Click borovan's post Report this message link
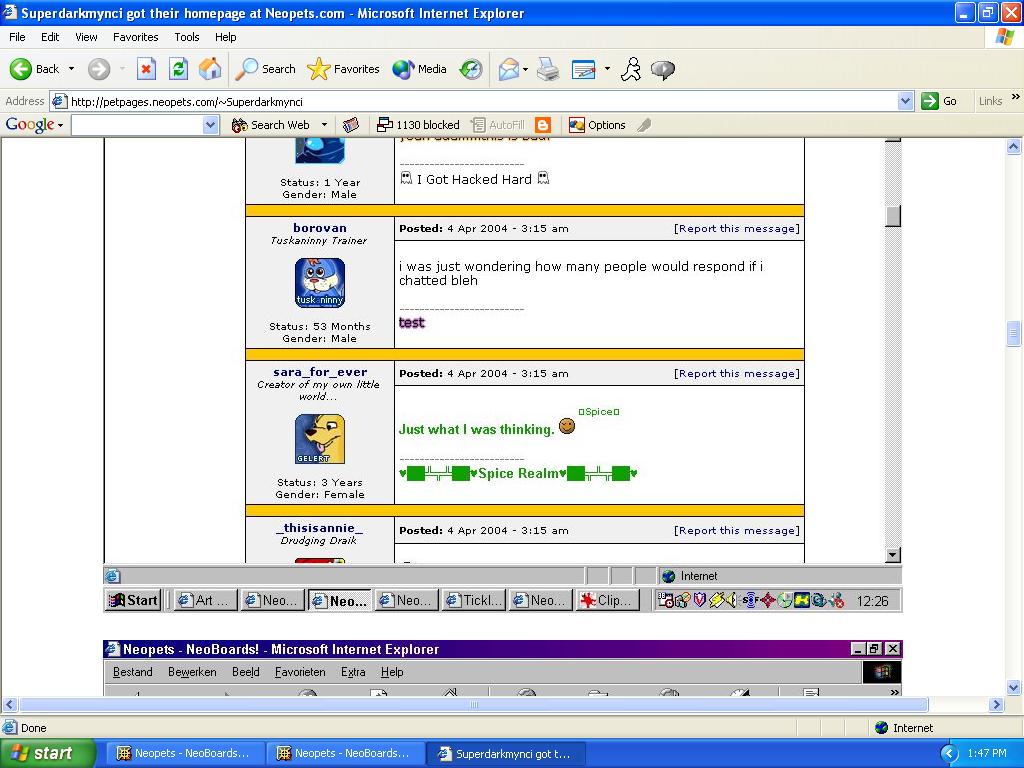The width and height of the screenshot is (1024, 768). click(x=737, y=229)
